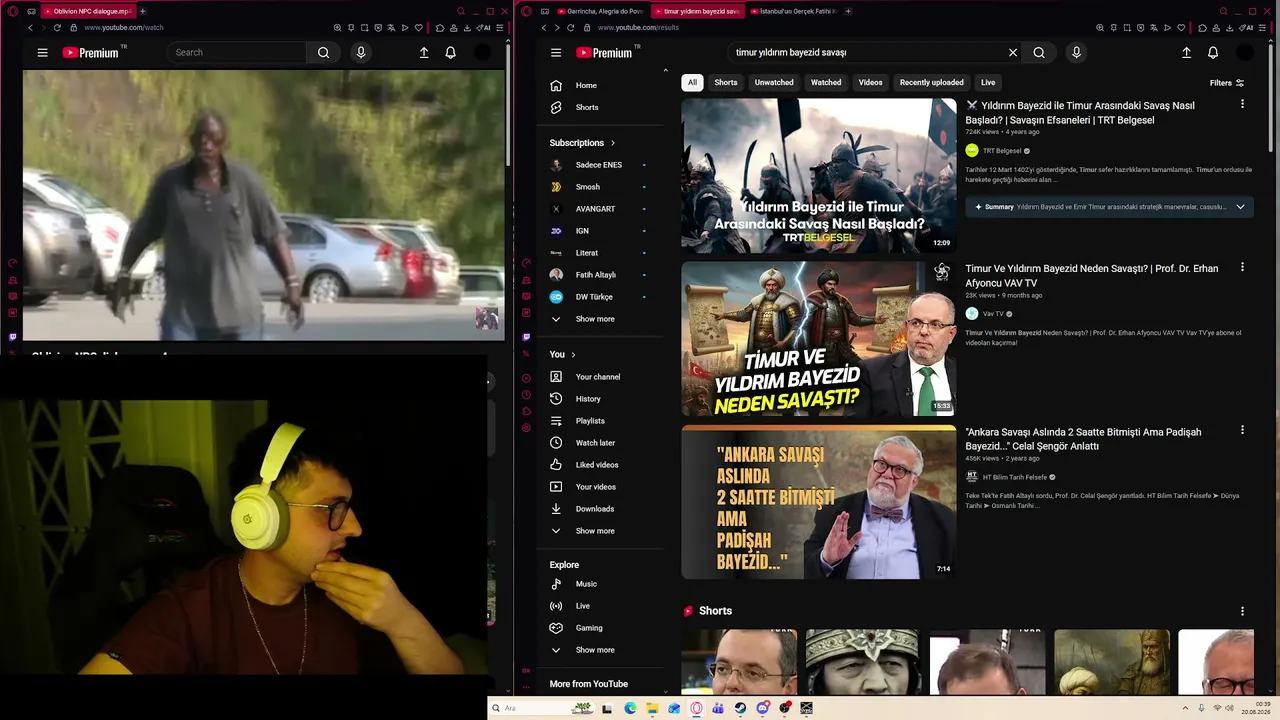Viewport: 1280px width, 720px height.
Task: Select the Unwatched filter chip
Action: click(774, 82)
